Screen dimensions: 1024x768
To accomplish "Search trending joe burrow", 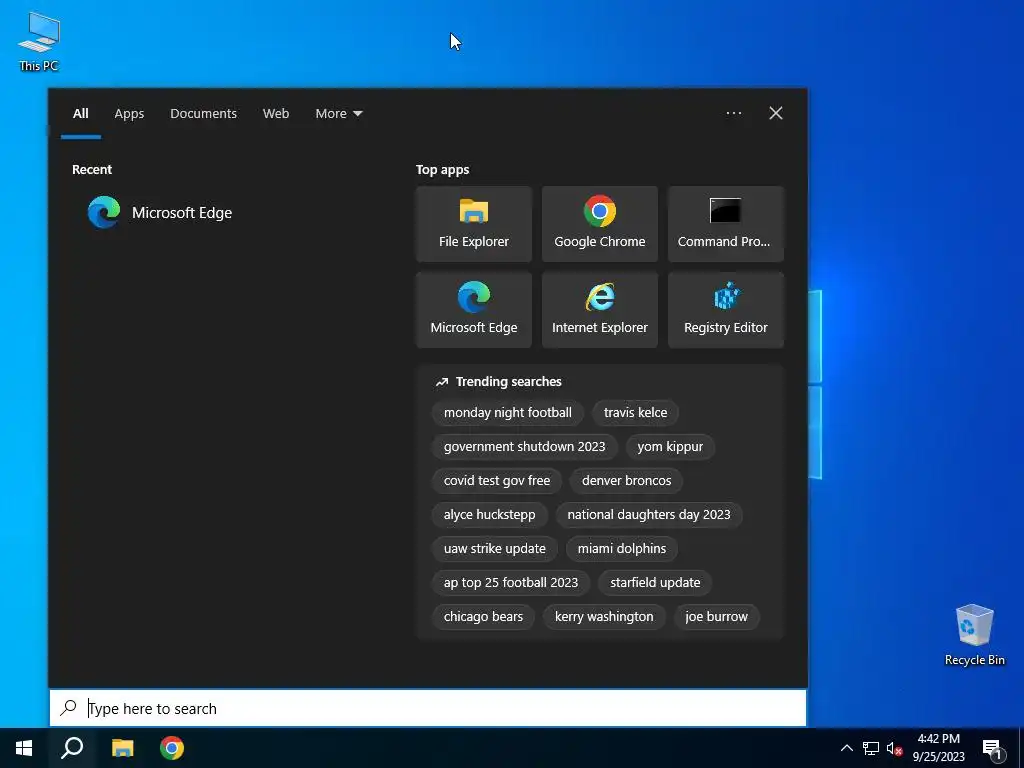I will [x=716, y=616].
